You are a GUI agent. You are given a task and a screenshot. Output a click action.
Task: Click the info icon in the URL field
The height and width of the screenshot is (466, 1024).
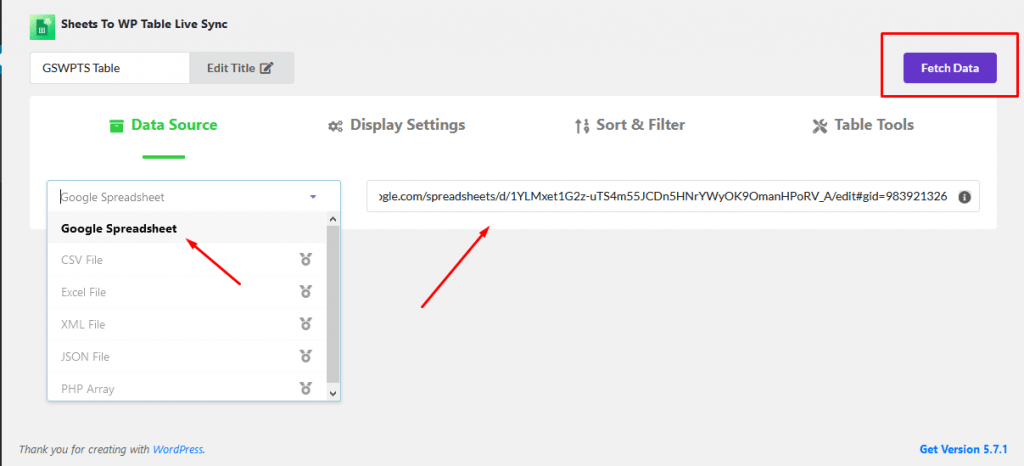964,196
